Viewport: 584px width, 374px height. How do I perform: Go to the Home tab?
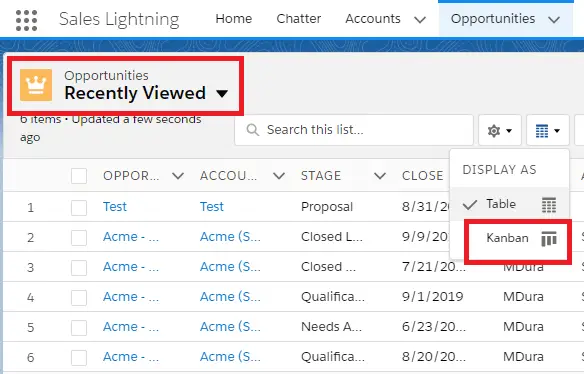pos(234,19)
